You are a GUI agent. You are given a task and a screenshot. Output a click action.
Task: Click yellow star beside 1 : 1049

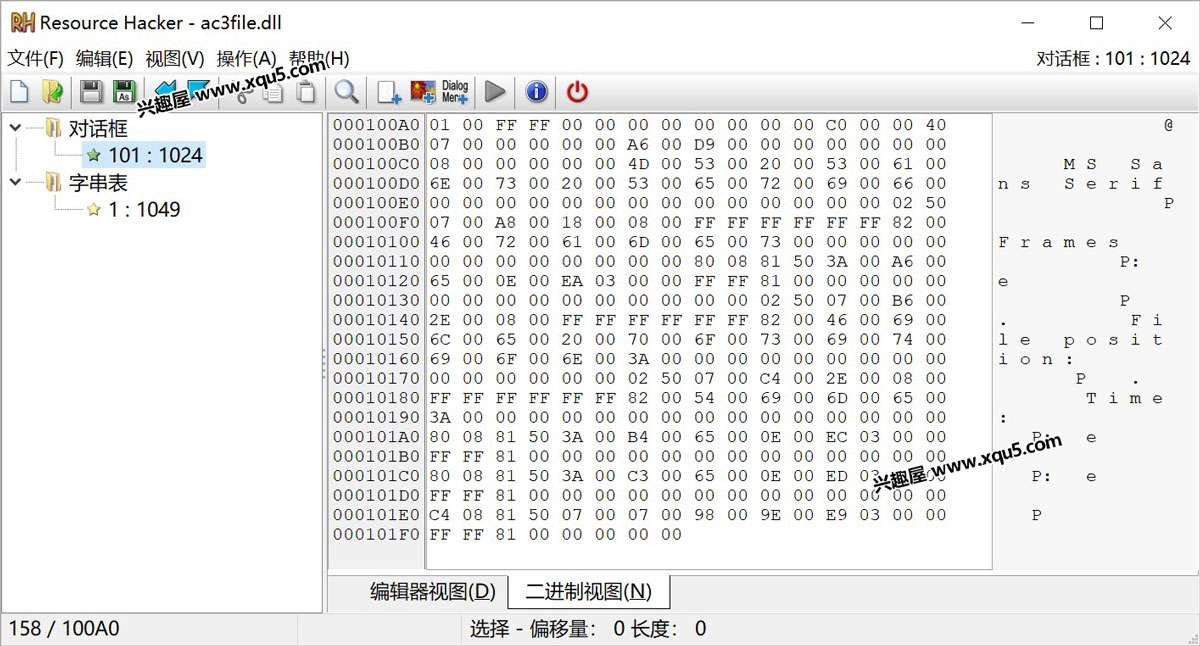pos(94,209)
